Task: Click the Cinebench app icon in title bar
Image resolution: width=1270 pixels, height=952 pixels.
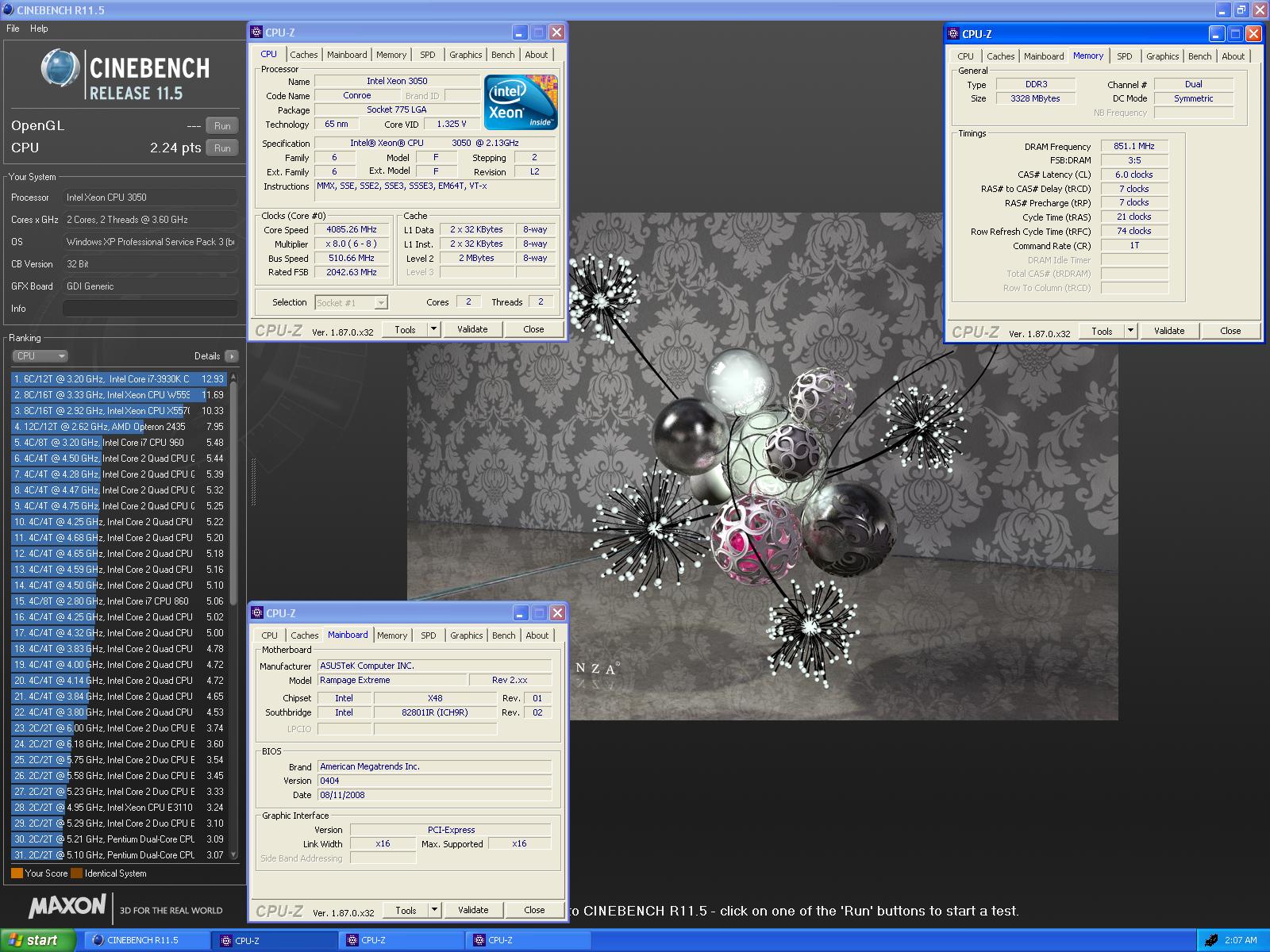Action: (8, 10)
